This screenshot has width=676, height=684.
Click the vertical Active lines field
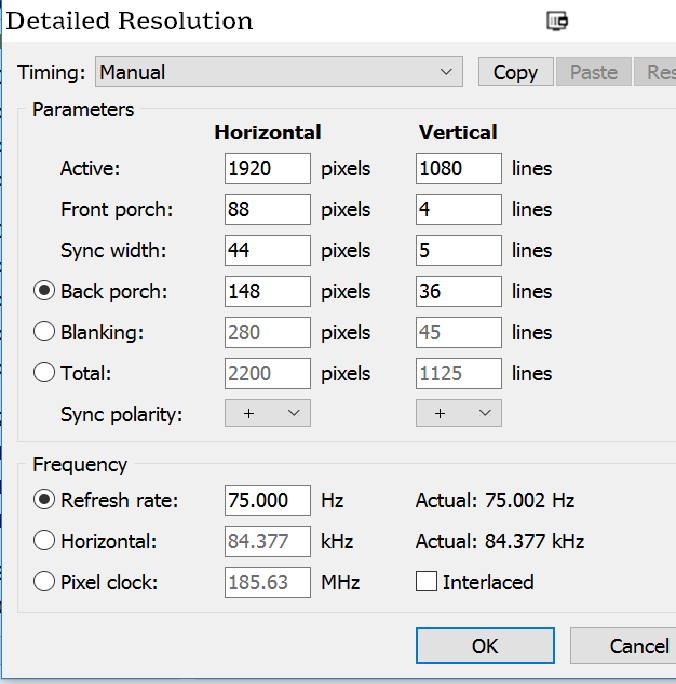pyautogui.click(x=459, y=168)
